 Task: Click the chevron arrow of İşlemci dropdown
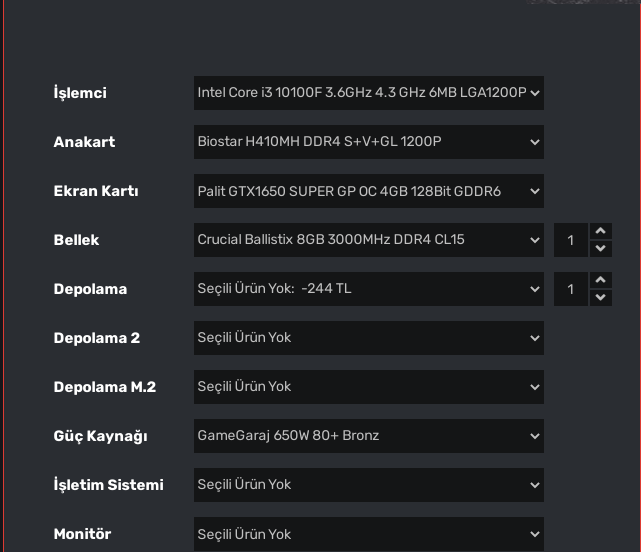point(535,93)
